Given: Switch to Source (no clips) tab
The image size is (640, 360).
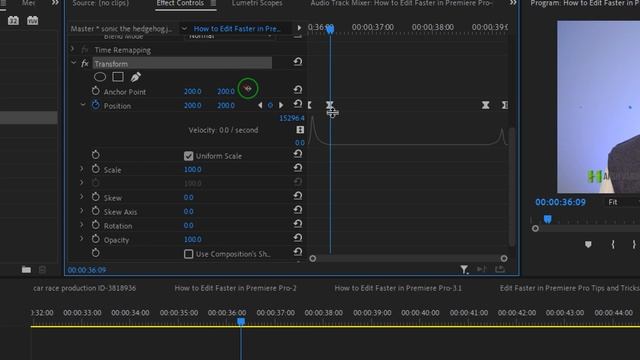Looking at the screenshot, I should [x=100, y=3].
